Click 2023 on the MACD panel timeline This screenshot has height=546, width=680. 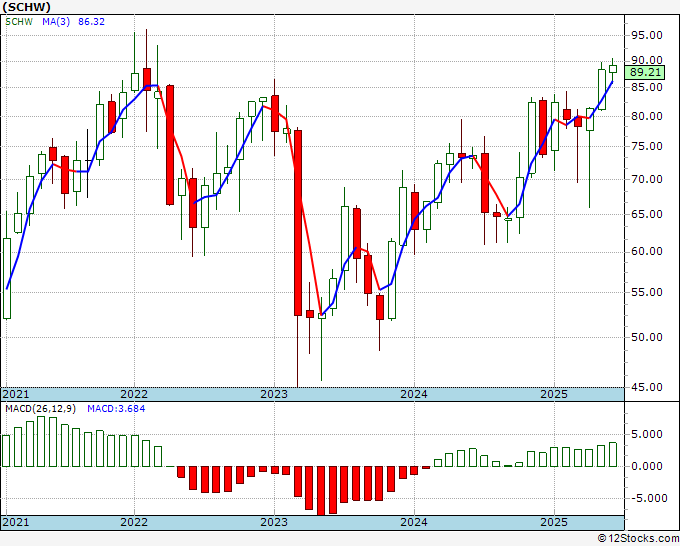274,522
